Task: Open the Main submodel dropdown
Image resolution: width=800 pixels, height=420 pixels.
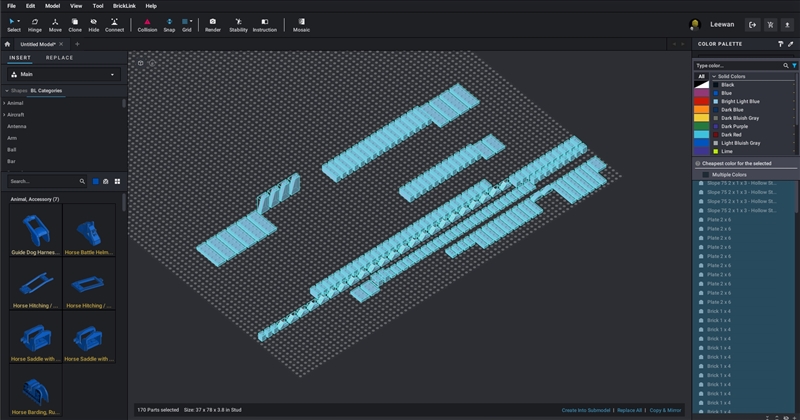Action: point(64,74)
